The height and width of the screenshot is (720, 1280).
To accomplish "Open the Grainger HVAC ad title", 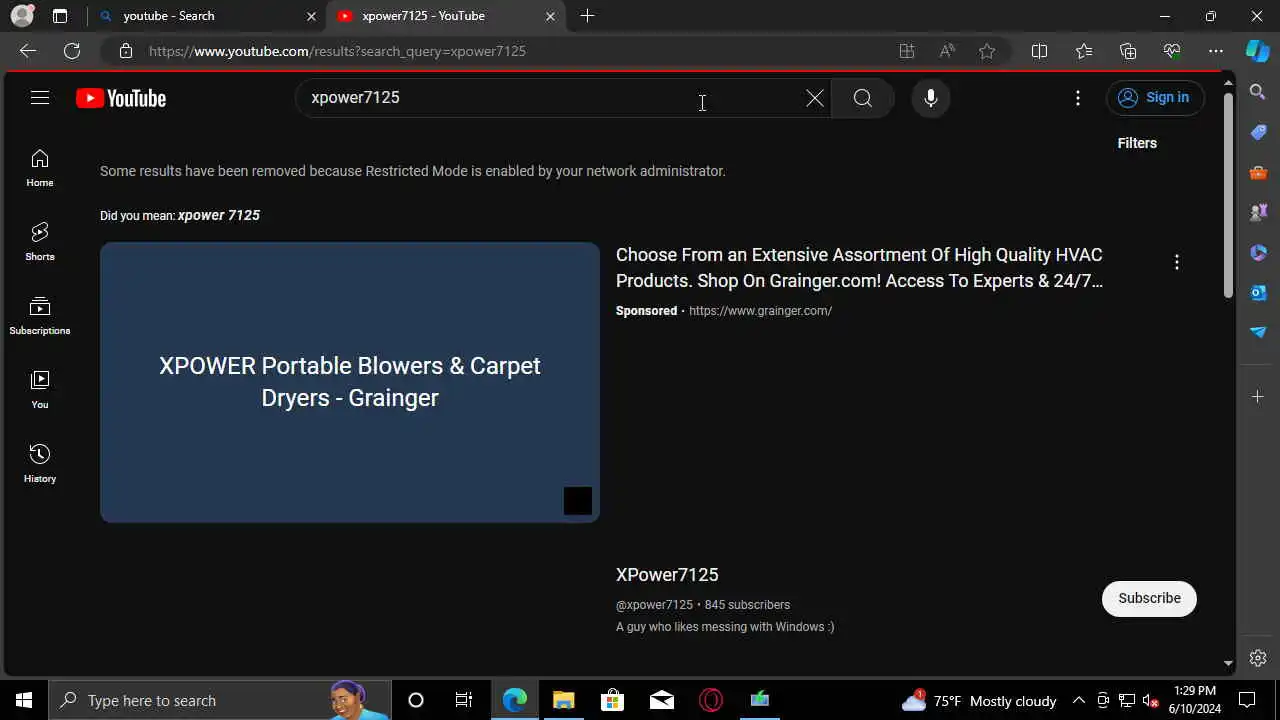I will 859,268.
